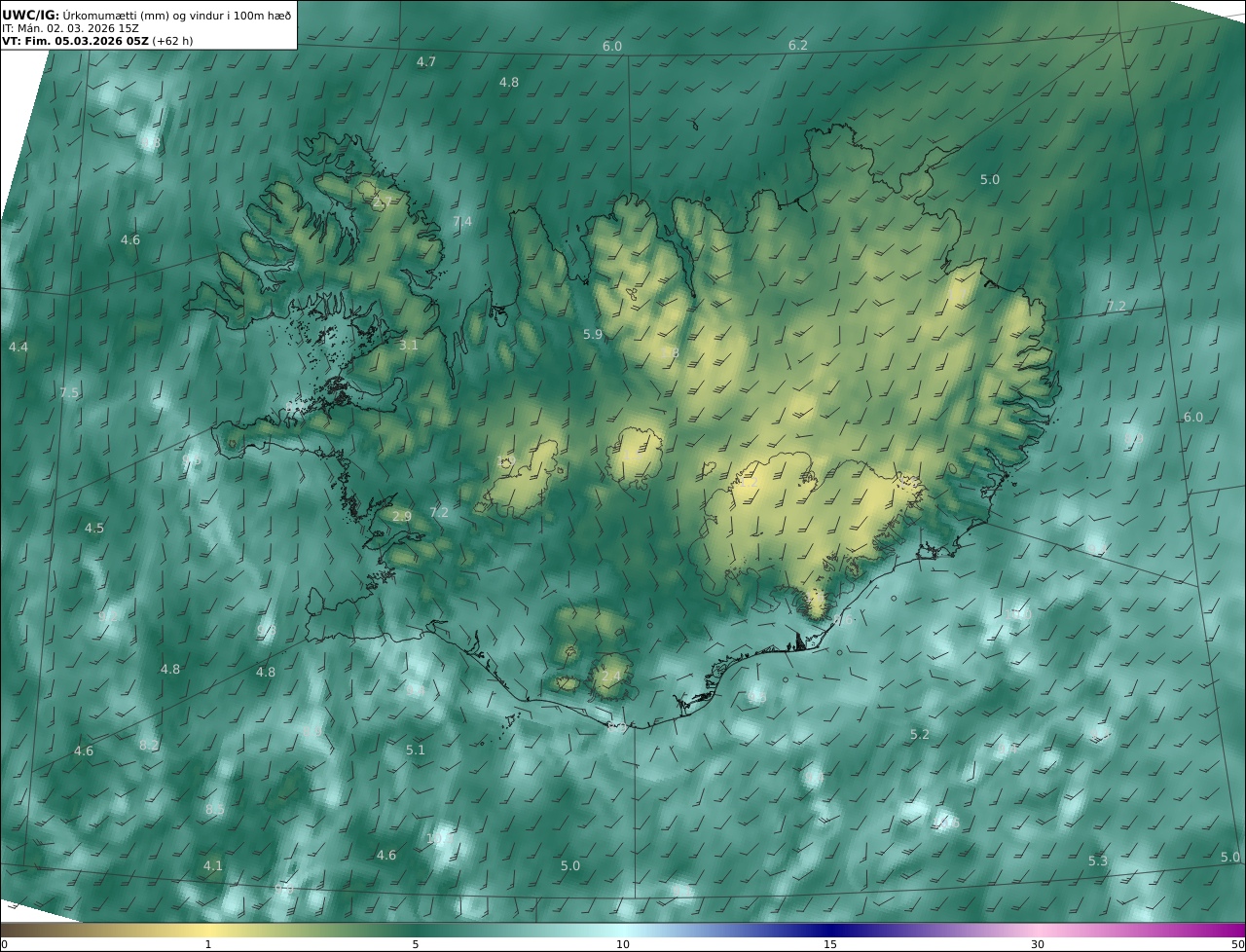Click the 4.5 value label
This screenshot has width=1246, height=952.
click(94, 529)
